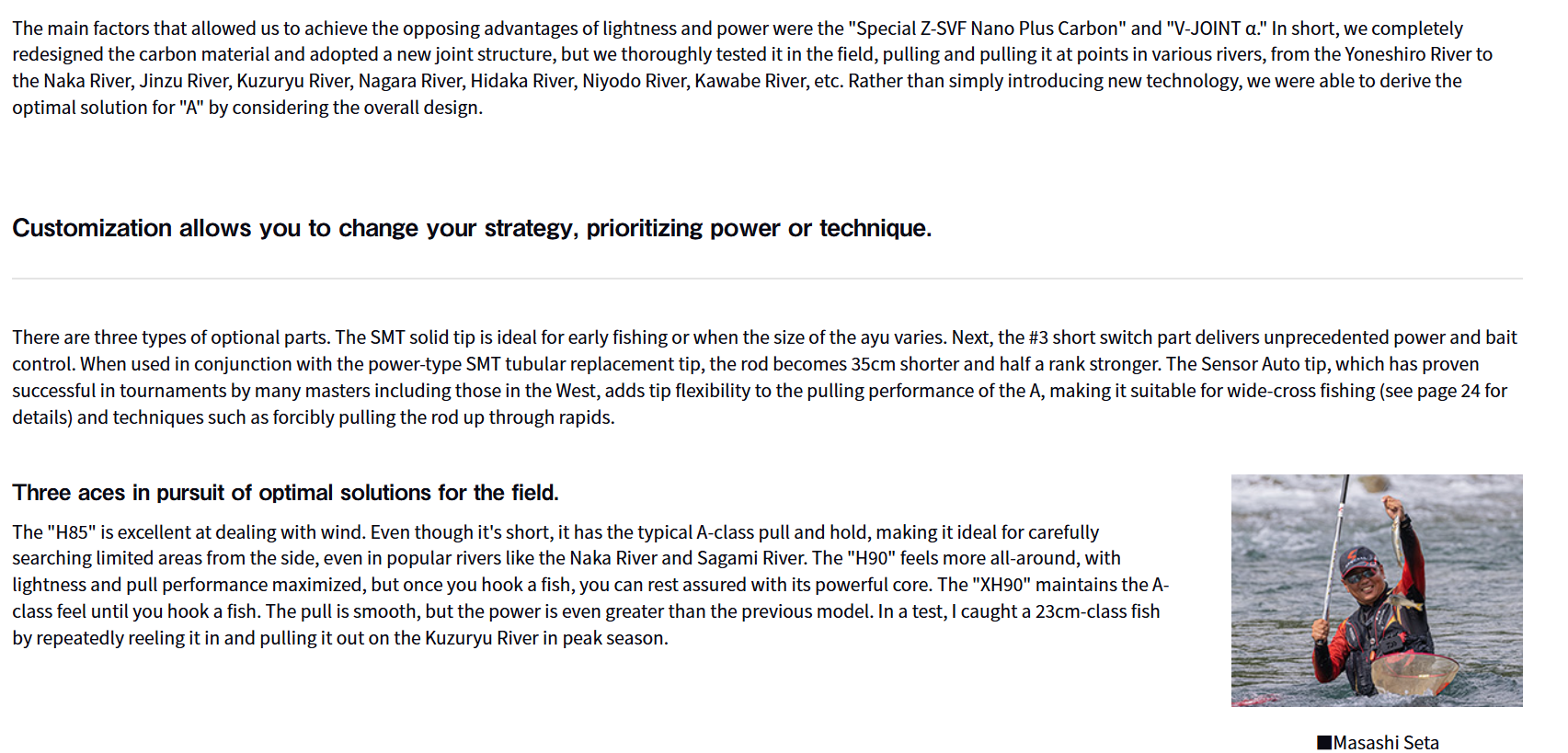Click the Customization allows you heading
Viewport: 1568px width, 753px height.
click(x=471, y=228)
